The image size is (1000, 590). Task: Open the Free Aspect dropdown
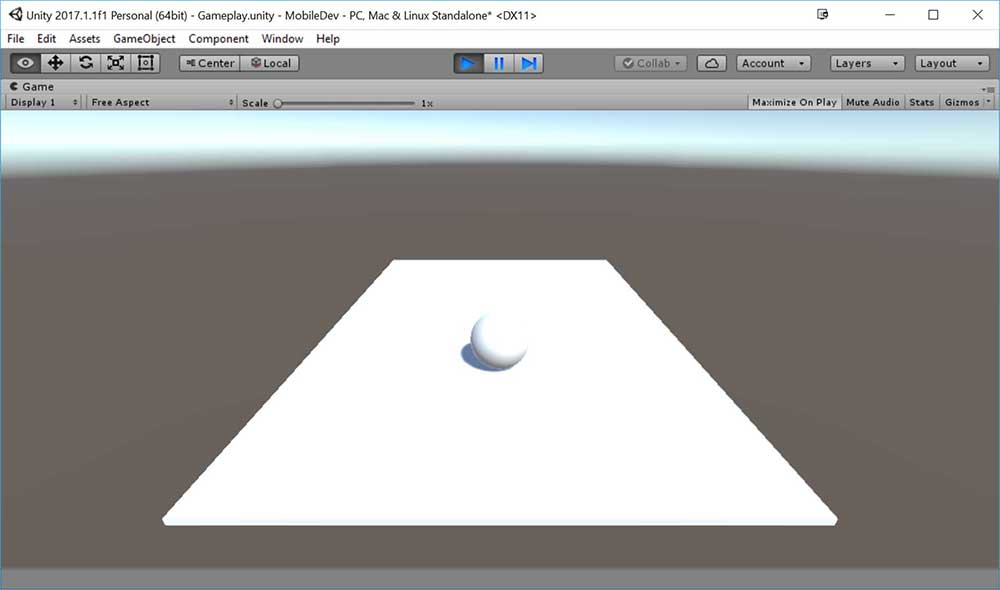pyautogui.click(x=161, y=102)
